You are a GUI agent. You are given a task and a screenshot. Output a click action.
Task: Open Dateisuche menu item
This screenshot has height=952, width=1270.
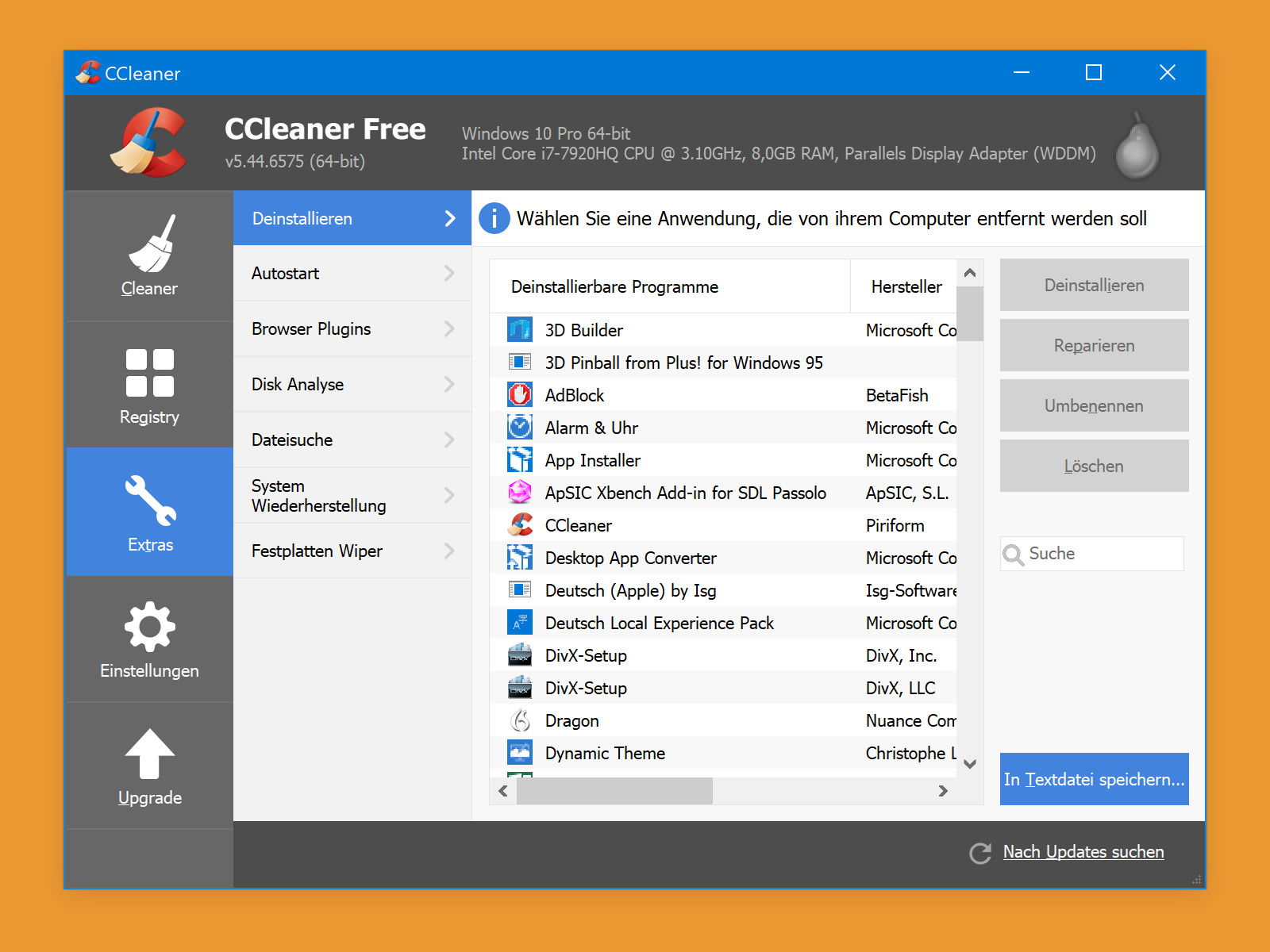point(352,440)
